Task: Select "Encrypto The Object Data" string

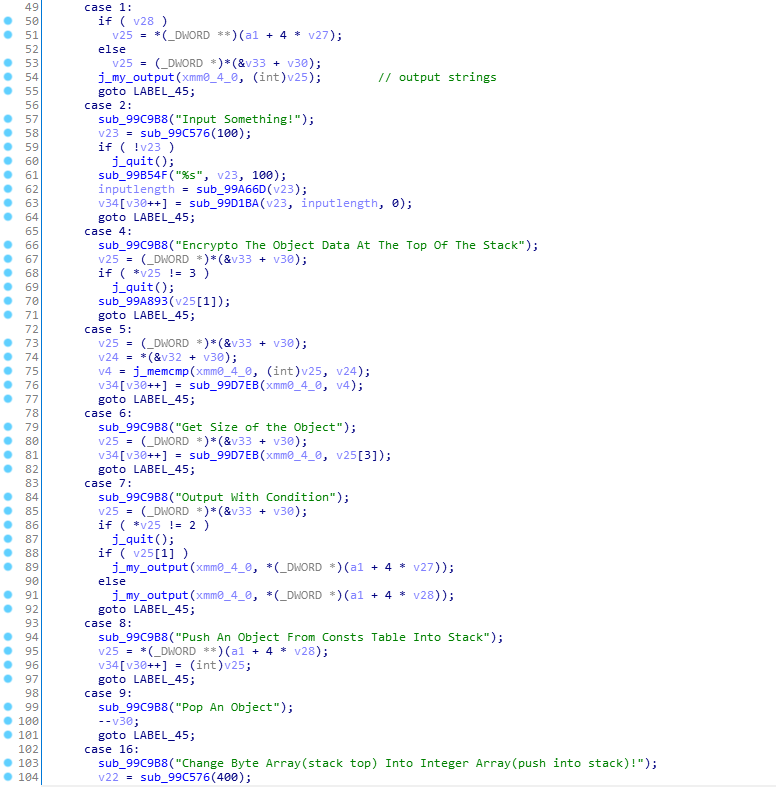Action: click(350, 245)
